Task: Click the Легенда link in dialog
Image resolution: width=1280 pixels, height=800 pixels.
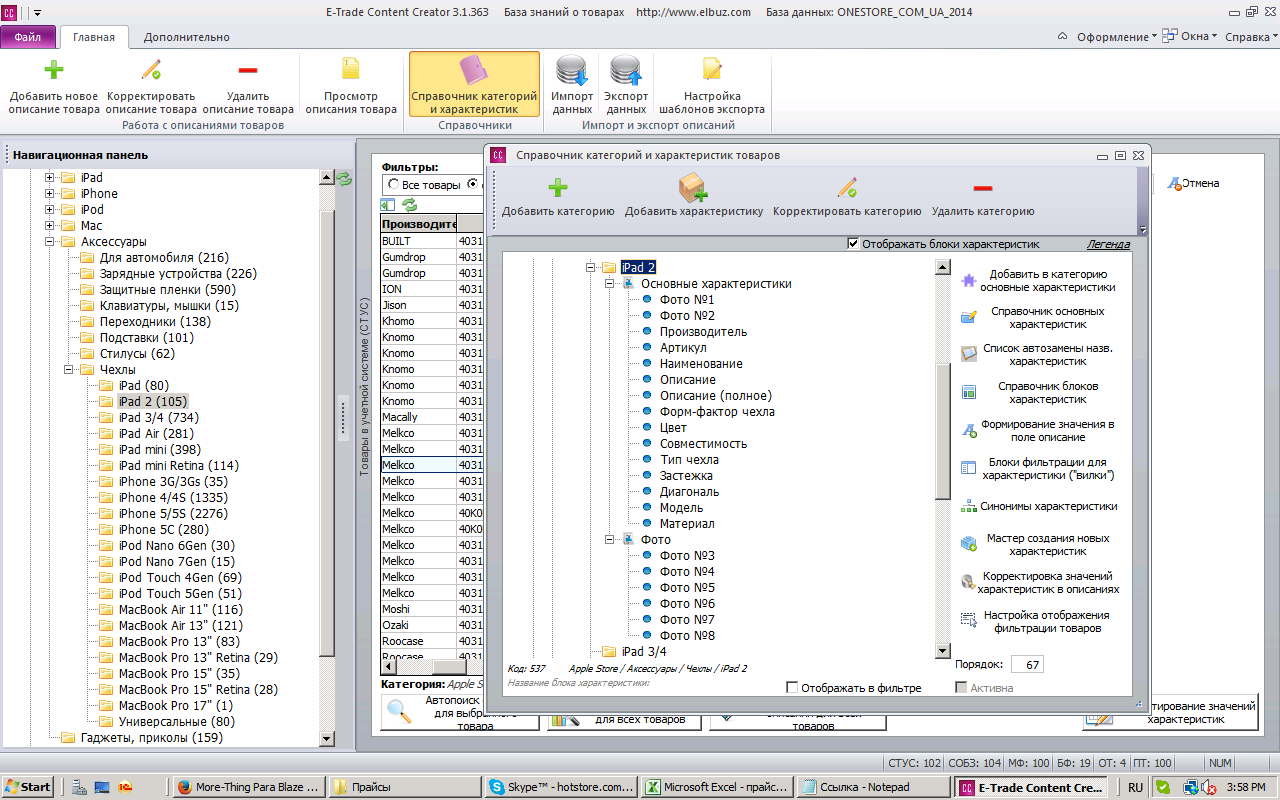Action: pos(1108,244)
